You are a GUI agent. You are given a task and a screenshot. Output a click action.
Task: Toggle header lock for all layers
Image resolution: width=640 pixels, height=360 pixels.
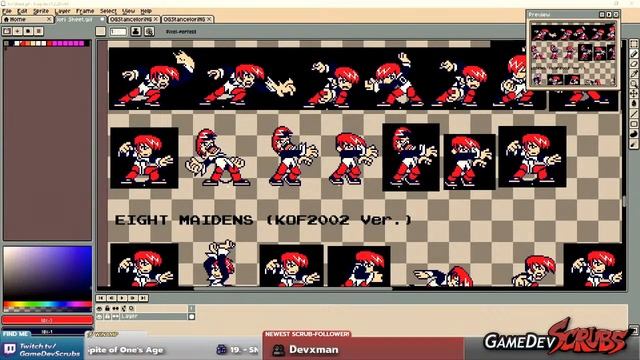107,309
